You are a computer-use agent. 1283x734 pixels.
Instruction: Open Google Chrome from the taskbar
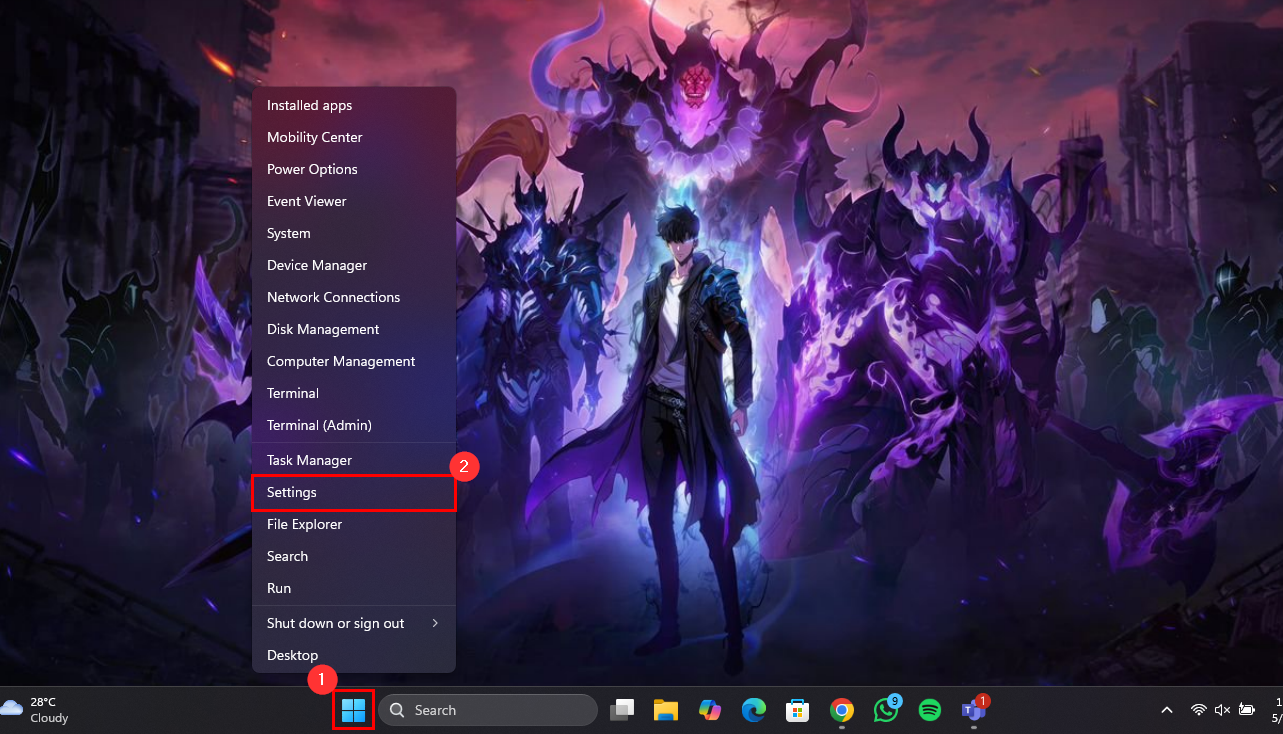click(842, 710)
